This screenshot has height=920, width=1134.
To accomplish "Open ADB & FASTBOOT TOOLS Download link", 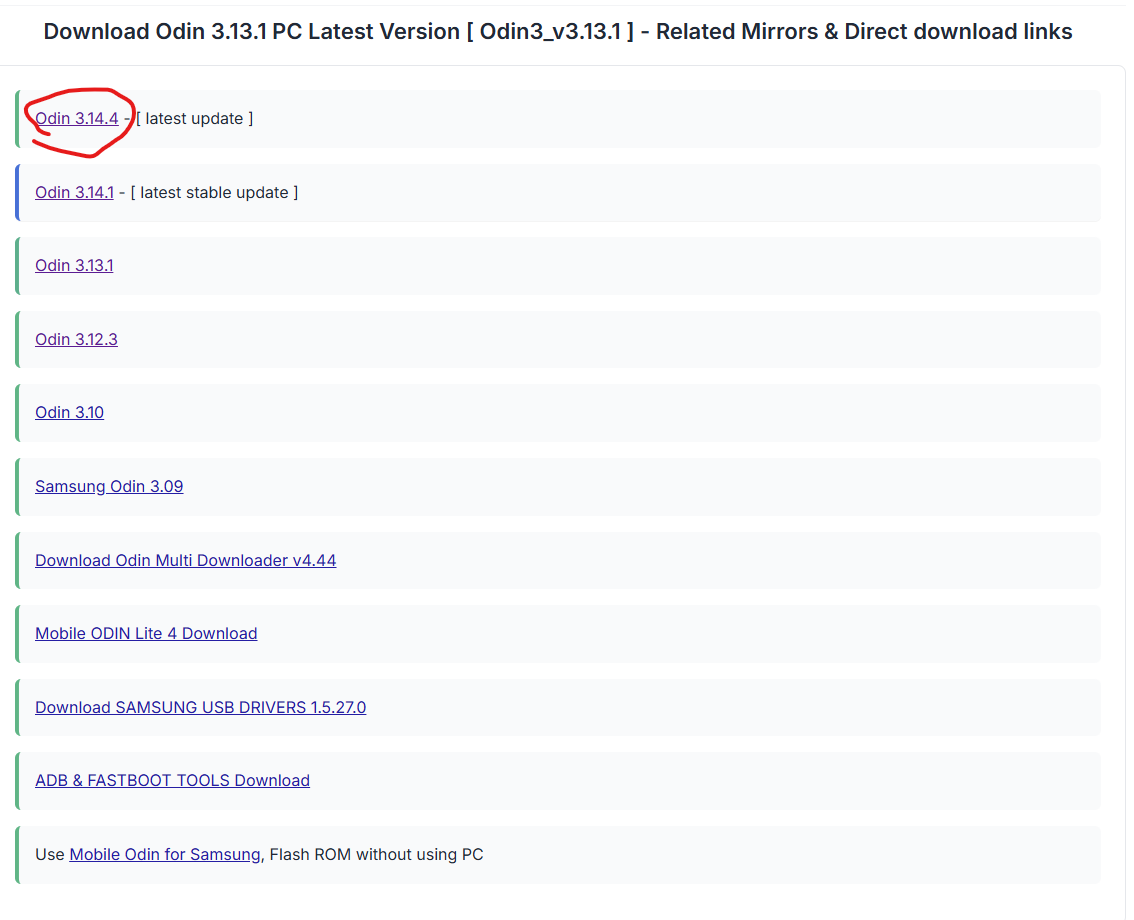I will pyautogui.click(x=172, y=780).
